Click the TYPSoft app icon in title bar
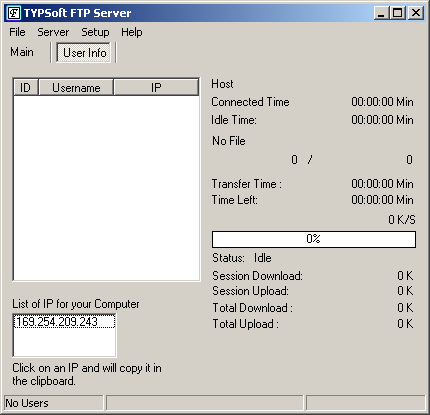Image resolution: width=430 pixels, height=415 pixels. click(x=14, y=13)
